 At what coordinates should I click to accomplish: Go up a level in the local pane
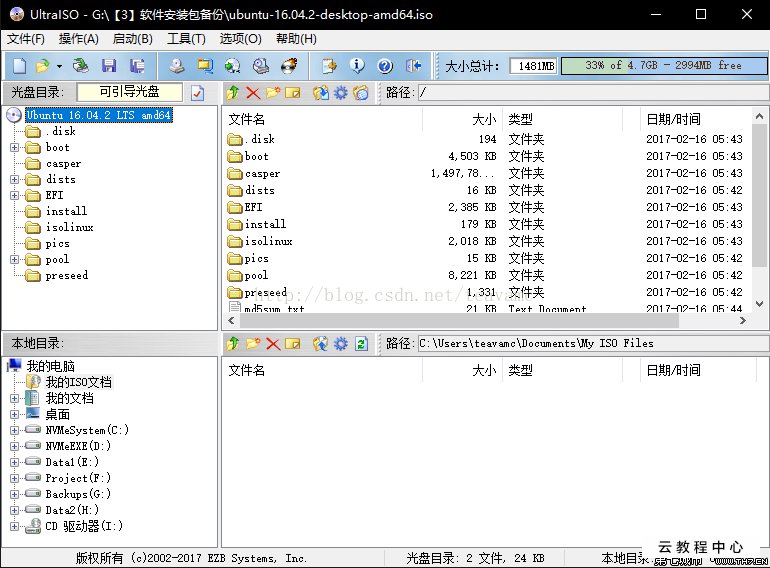point(233,344)
